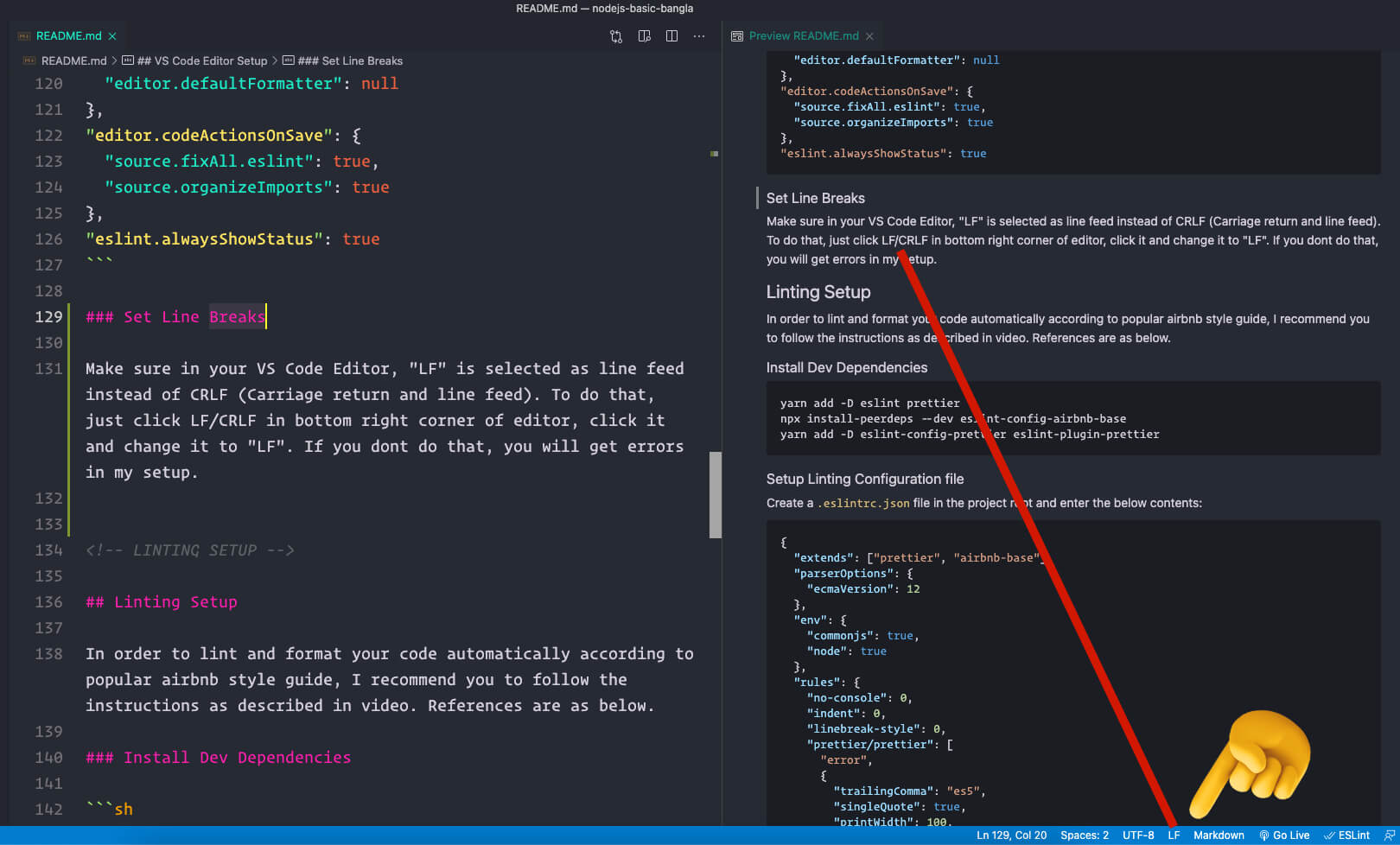This screenshot has height=845, width=1400.
Task: Click Ln 129, Col 20 in status bar
Action: tap(1011, 835)
